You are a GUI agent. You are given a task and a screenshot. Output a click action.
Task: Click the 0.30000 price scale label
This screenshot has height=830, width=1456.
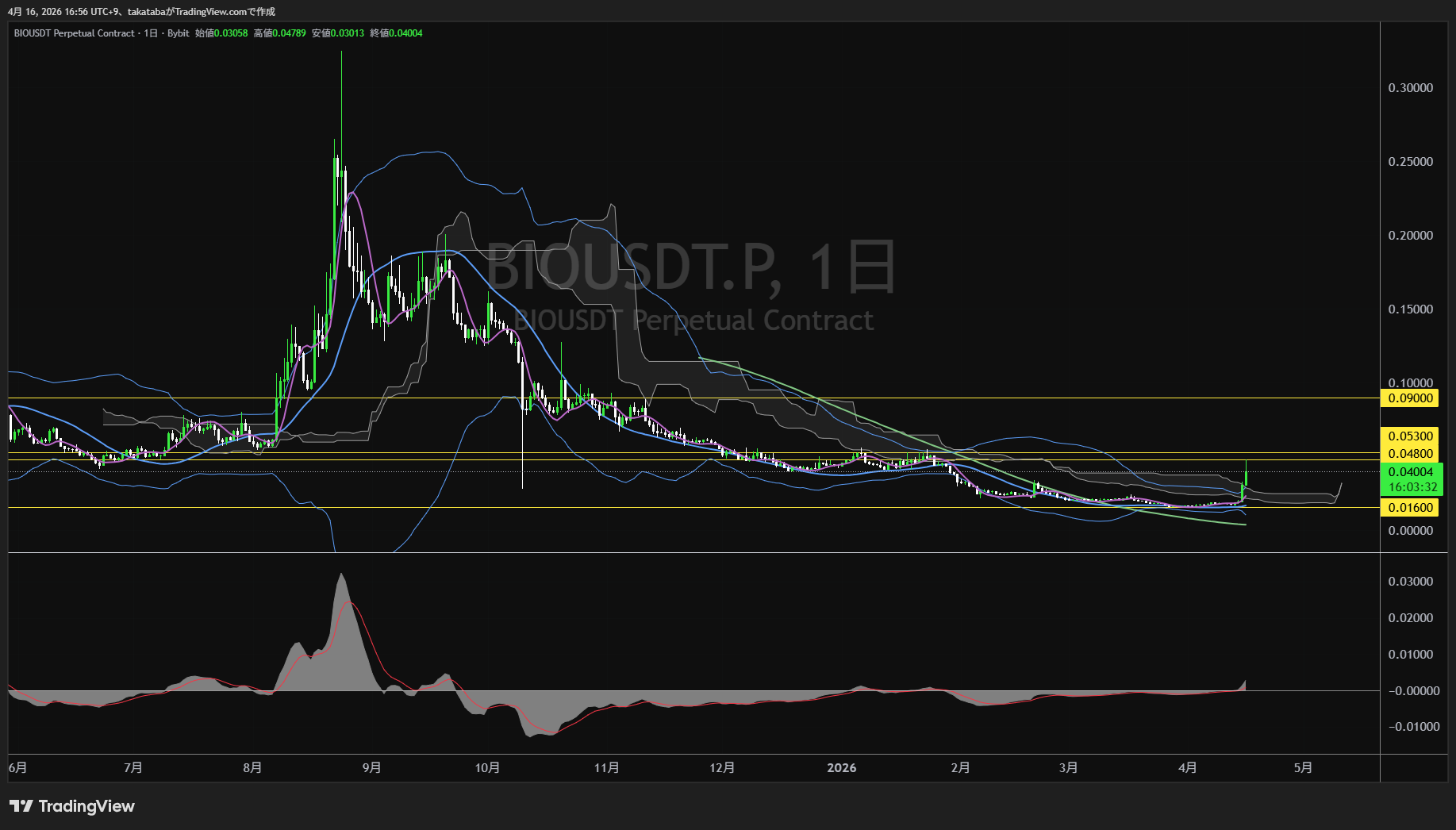(1410, 88)
